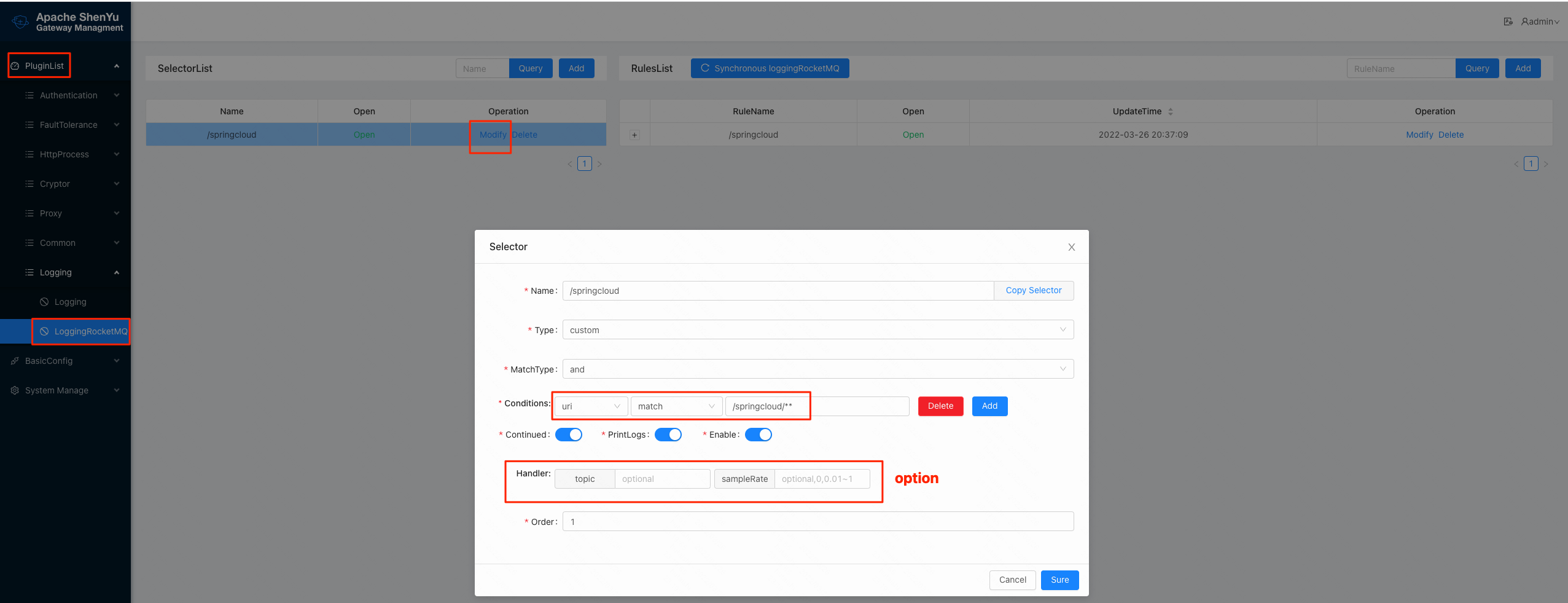Click the sort icon next to UpdateTime
Image resolution: width=1568 pixels, height=603 pixels.
tap(1171, 112)
